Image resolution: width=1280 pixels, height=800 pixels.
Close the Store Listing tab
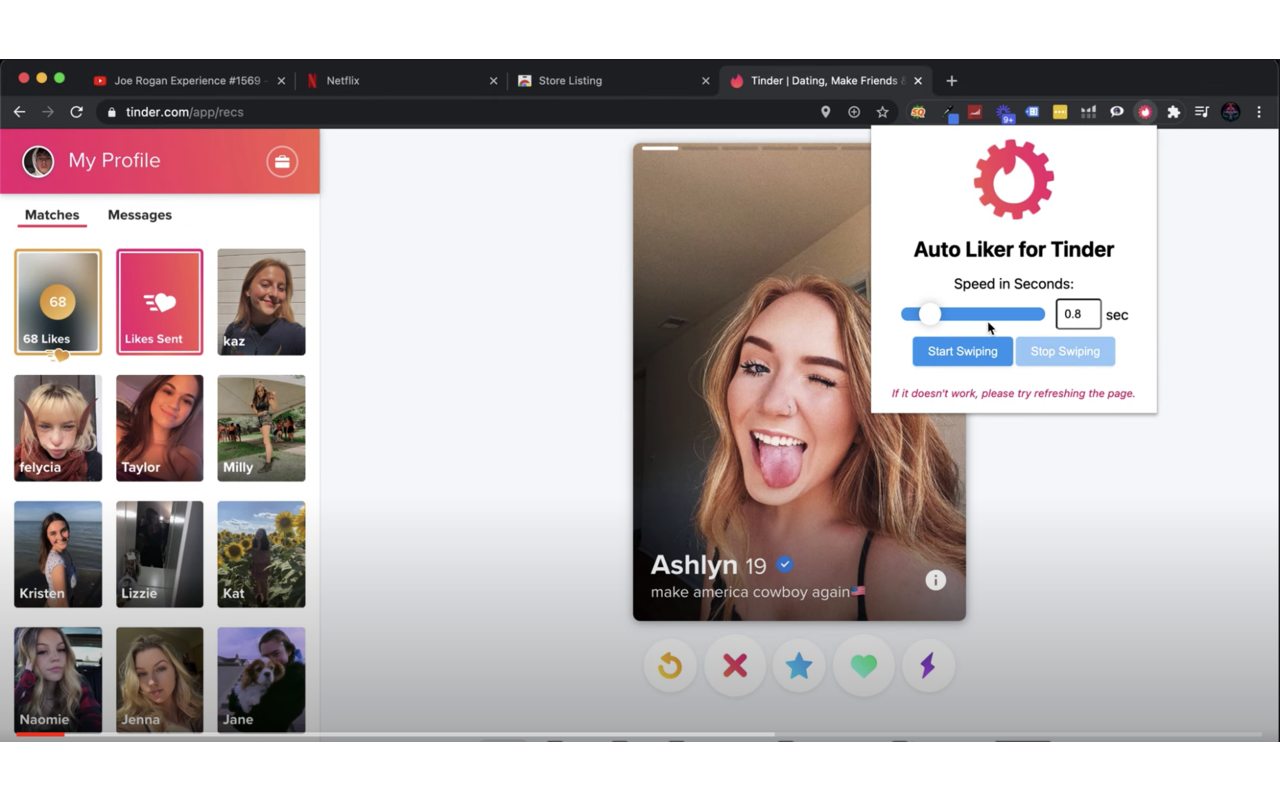tap(706, 81)
